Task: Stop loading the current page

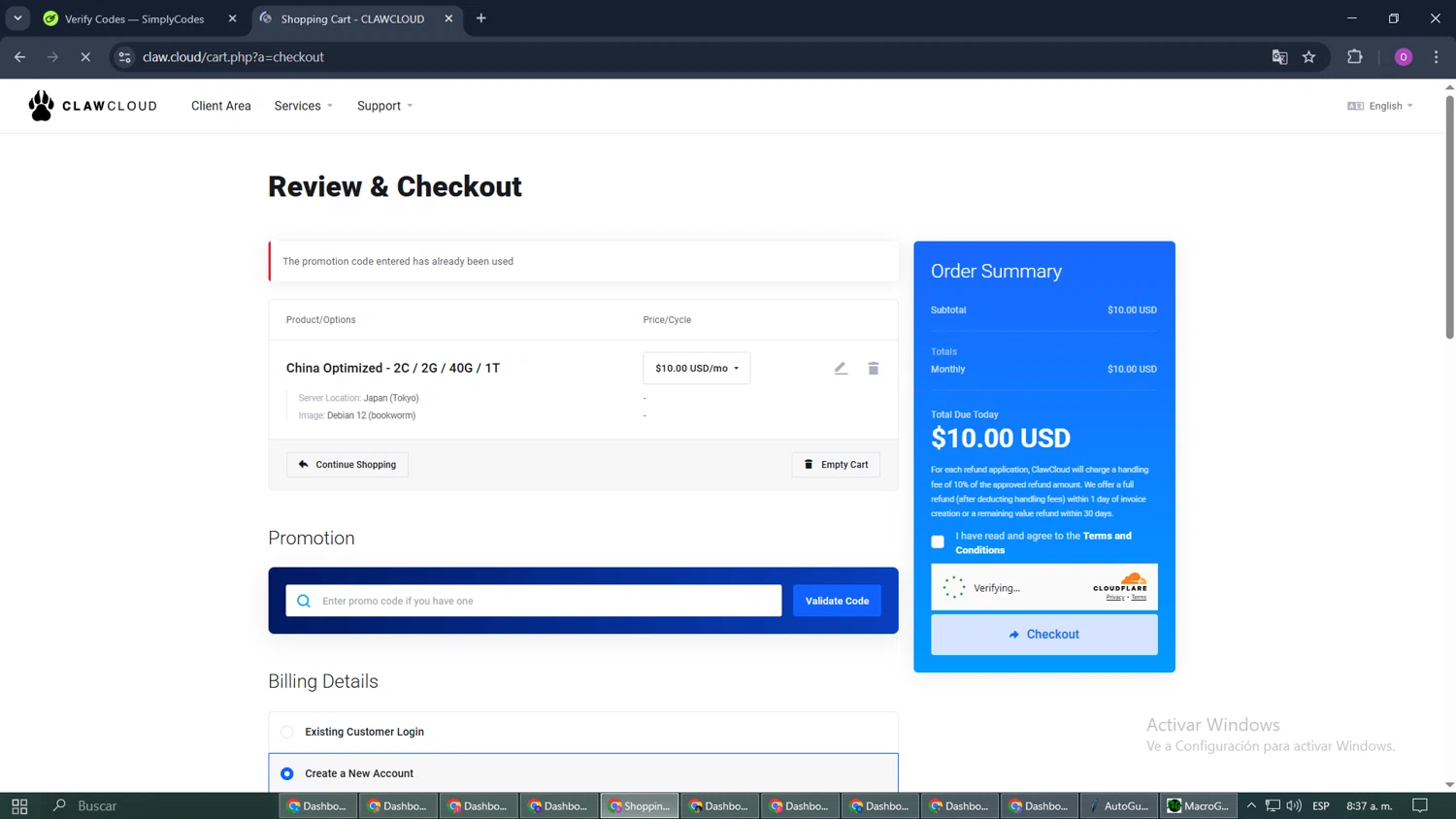Action: coord(85,57)
